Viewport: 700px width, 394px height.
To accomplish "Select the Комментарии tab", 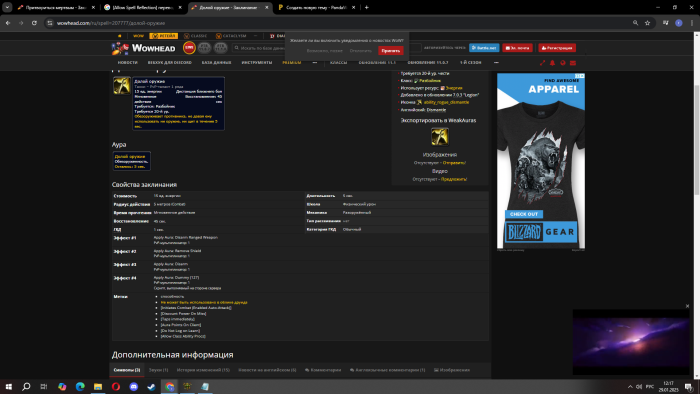I will pos(323,370).
